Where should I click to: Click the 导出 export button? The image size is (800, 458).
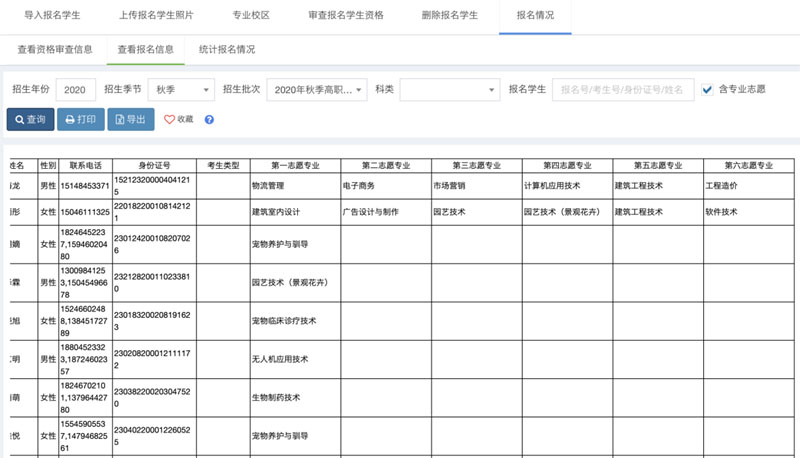pyautogui.click(x=131, y=119)
